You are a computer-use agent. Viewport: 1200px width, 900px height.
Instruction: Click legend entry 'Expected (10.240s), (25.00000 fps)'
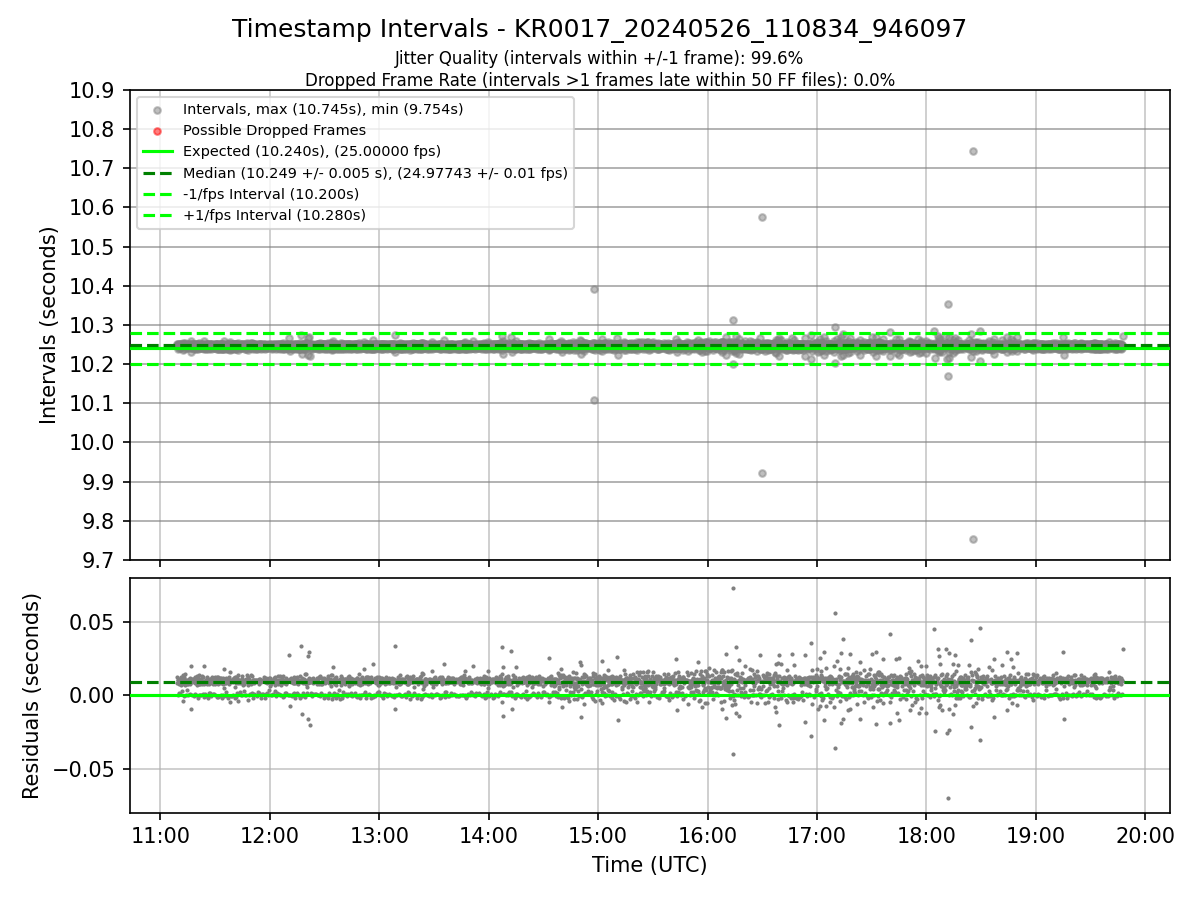pyautogui.click(x=312, y=151)
